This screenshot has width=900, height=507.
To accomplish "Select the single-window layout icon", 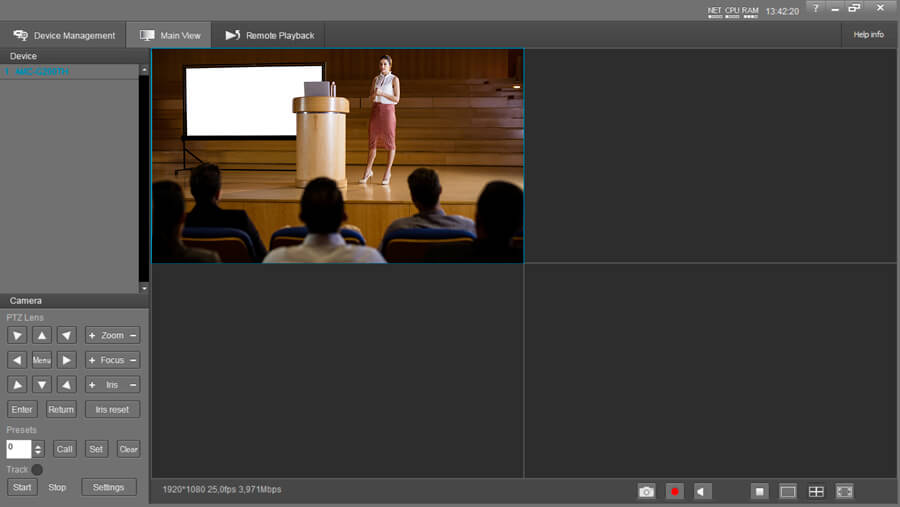I will (x=788, y=491).
